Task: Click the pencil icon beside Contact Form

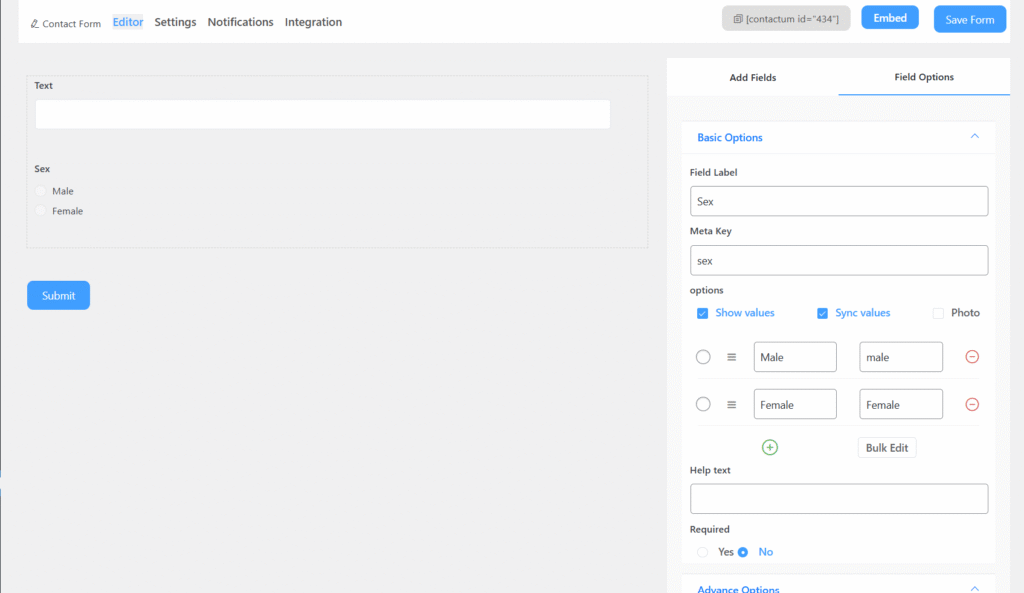Action: (x=35, y=24)
